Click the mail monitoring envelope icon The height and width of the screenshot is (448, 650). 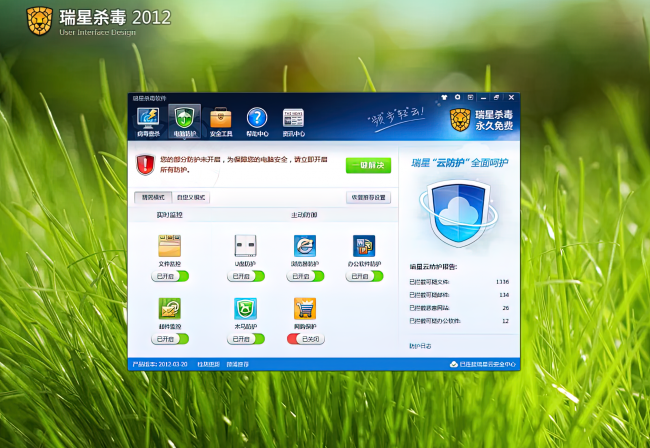point(169,309)
